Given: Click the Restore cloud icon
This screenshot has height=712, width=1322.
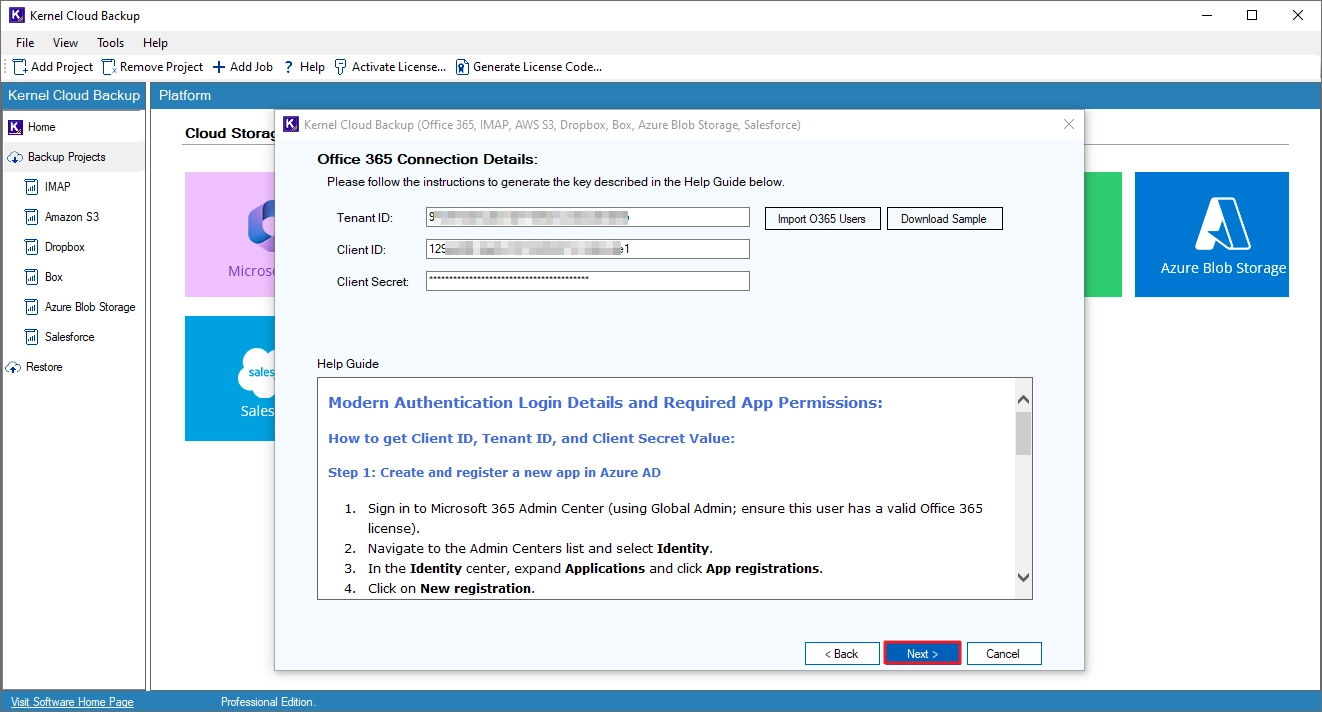Looking at the screenshot, I should tap(15, 367).
